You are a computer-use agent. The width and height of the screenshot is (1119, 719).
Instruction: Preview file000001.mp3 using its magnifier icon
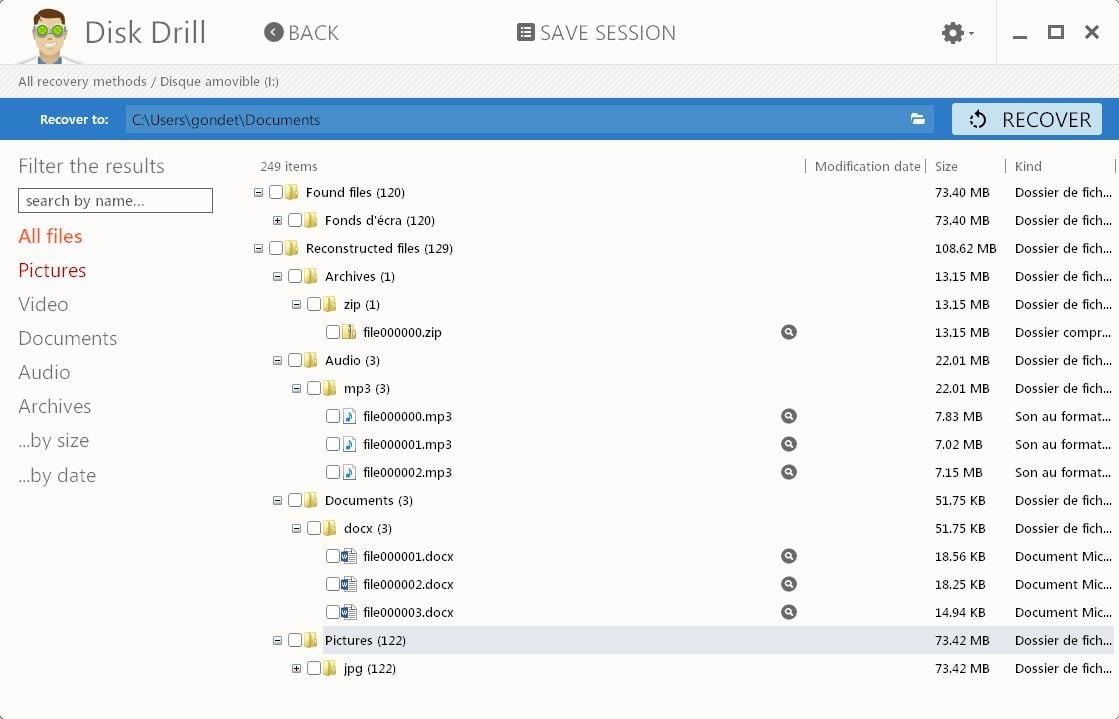[x=789, y=444]
